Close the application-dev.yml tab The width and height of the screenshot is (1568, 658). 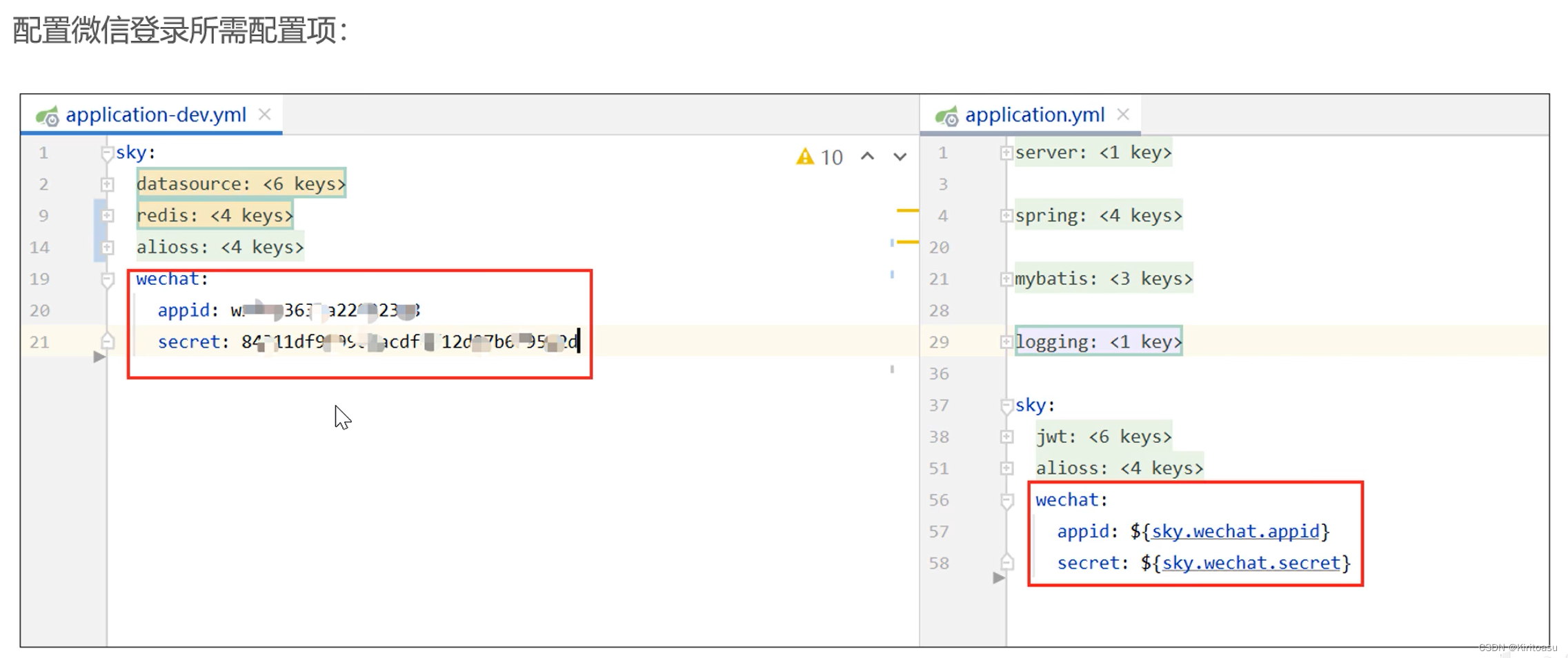265,114
